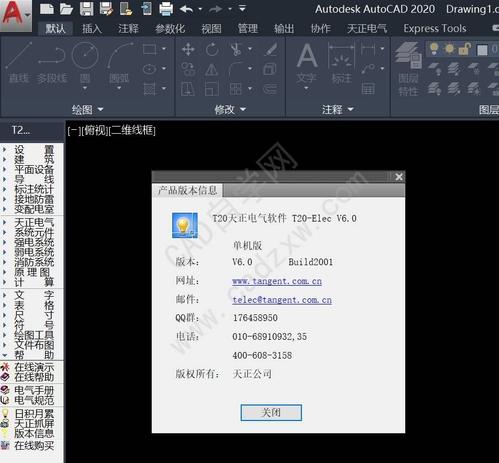Open Quick Access Toolbar customize dropdown
This screenshot has width=499, height=463.
click(242, 8)
